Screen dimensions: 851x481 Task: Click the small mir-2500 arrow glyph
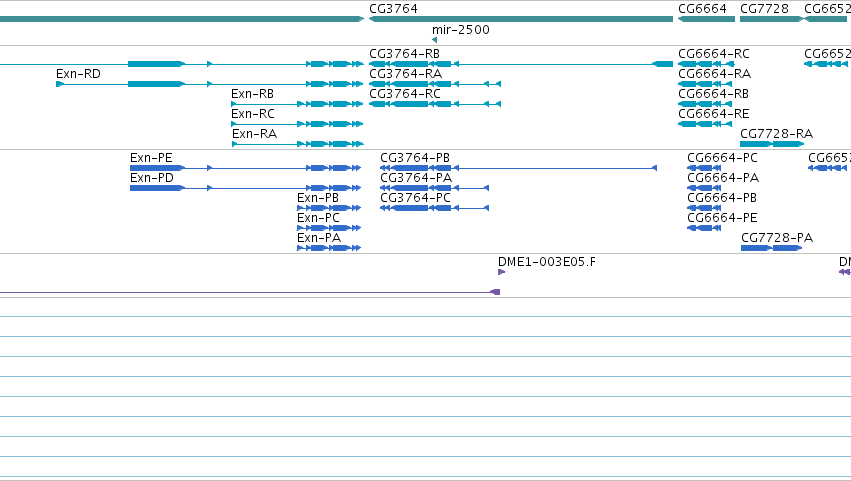click(434, 40)
